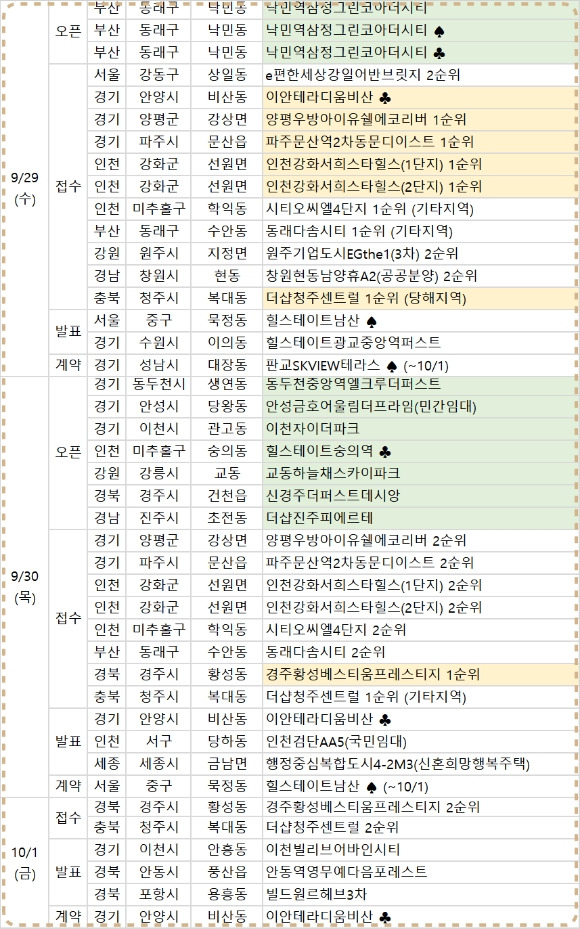Viewport: 580px width, 929px height.
Task: Select the 생연동 cell
Action: (x=227, y=385)
